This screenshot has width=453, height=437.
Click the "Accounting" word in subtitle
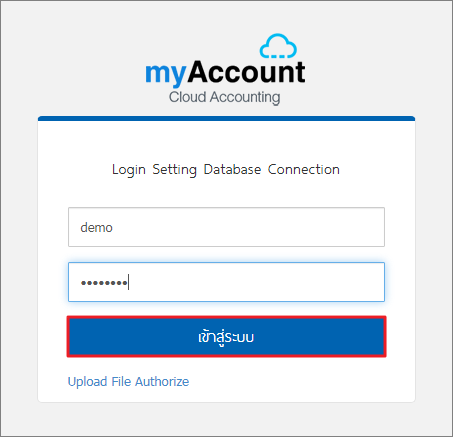click(245, 98)
